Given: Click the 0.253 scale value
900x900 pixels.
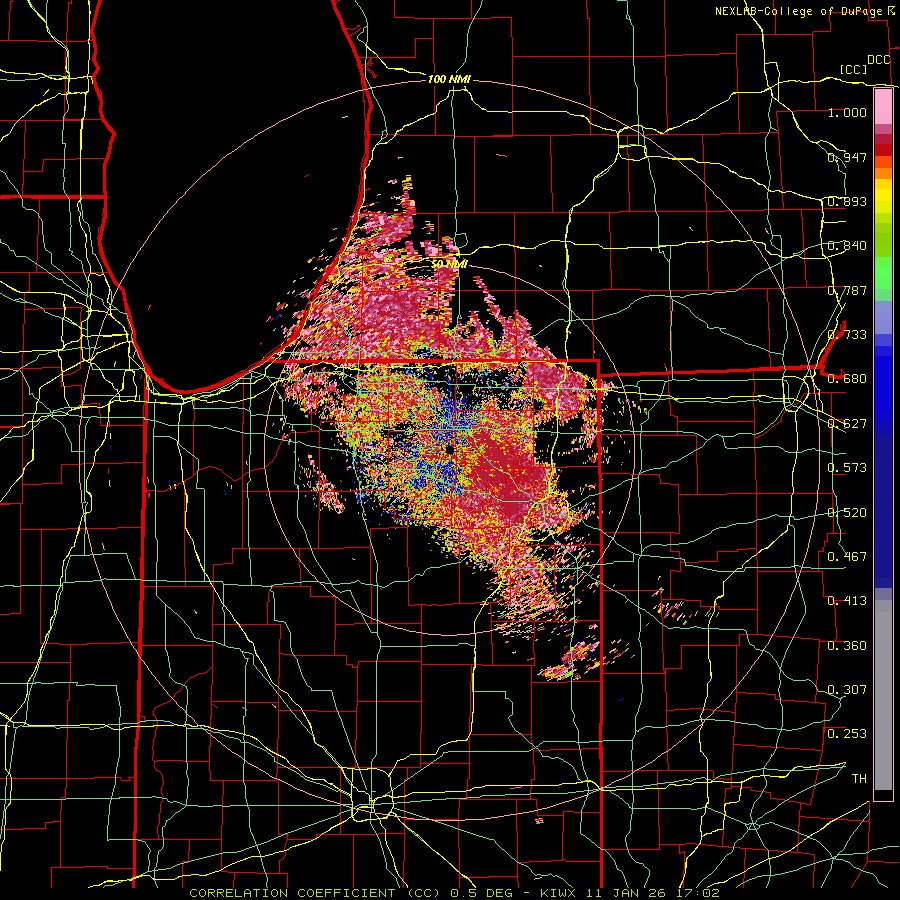Looking at the screenshot, I should point(847,734).
